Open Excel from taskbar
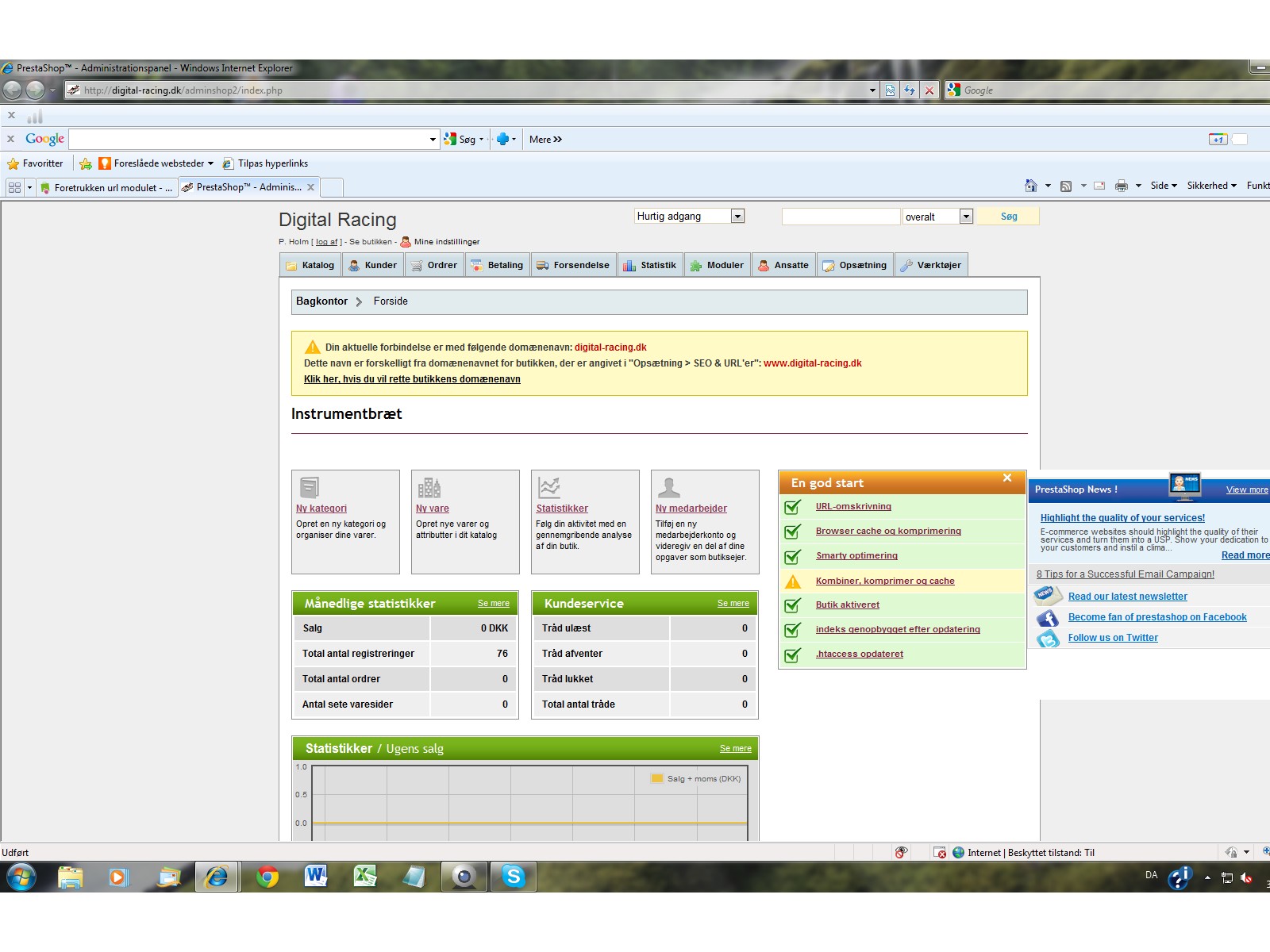Image resolution: width=1270 pixels, height=952 pixels. click(x=365, y=877)
